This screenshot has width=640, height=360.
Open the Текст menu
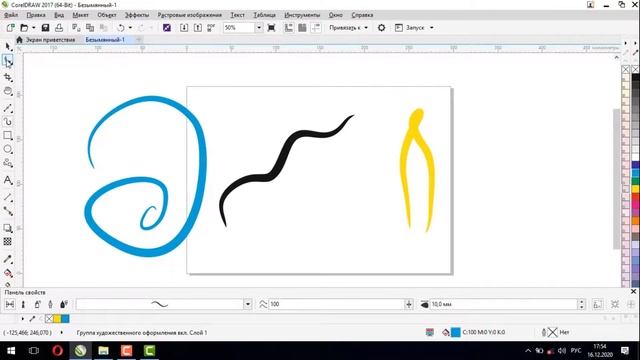[x=238, y=15]
